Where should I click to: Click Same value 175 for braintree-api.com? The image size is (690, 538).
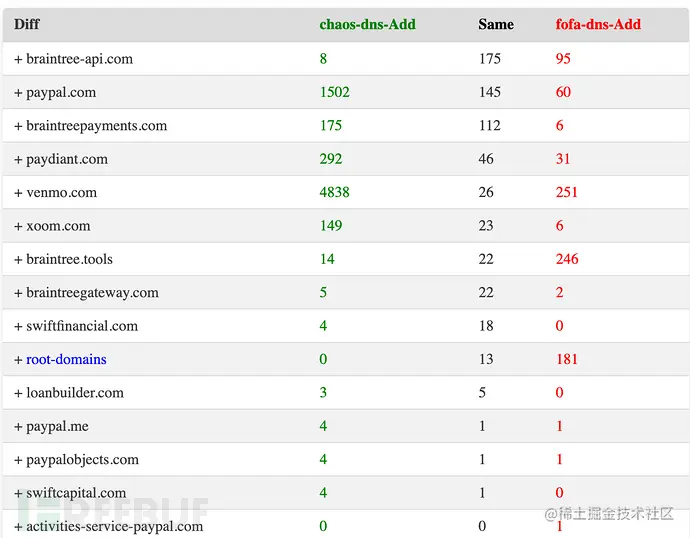click(x=490, y=59)
